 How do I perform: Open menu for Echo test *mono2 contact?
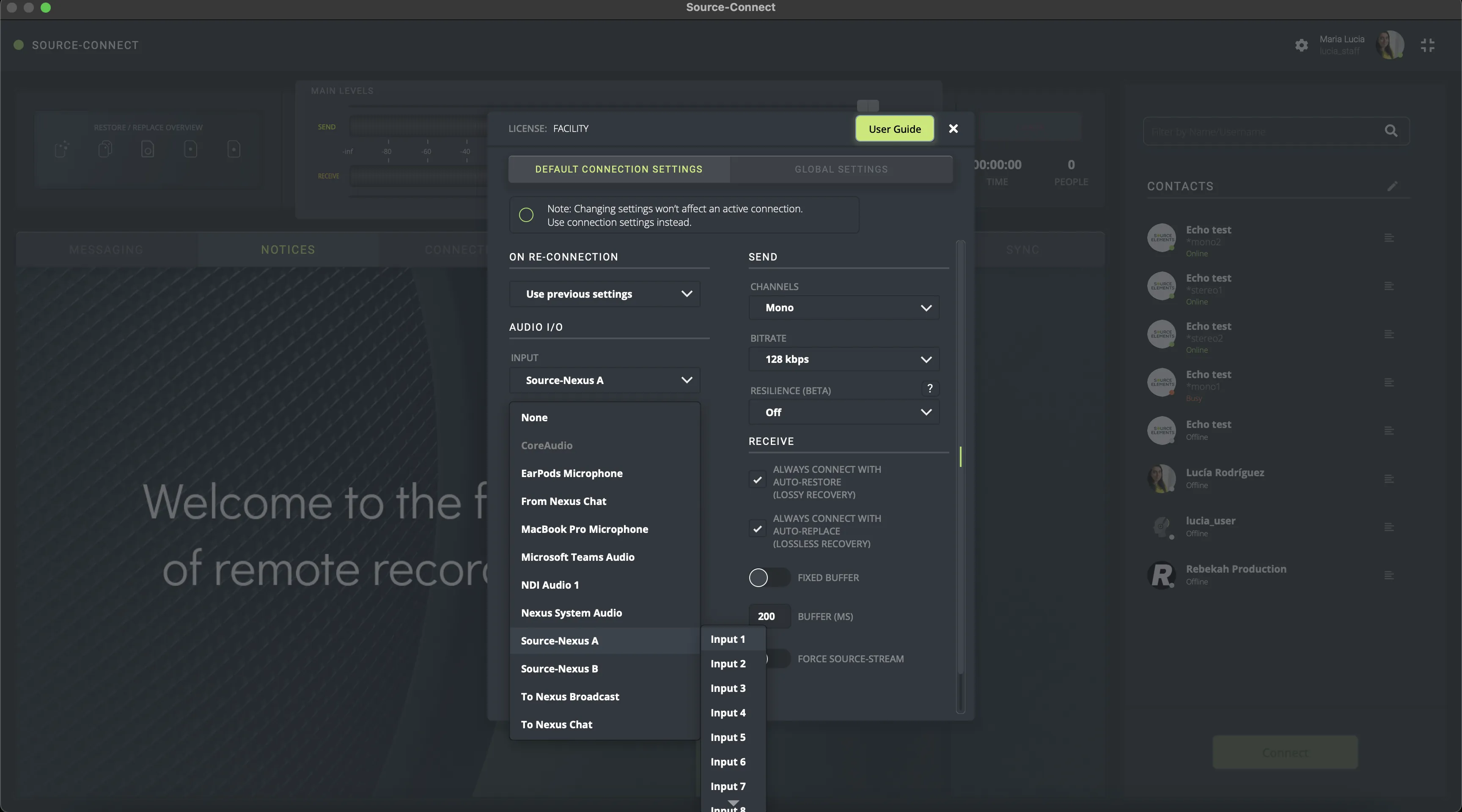tap(1389, 238)
